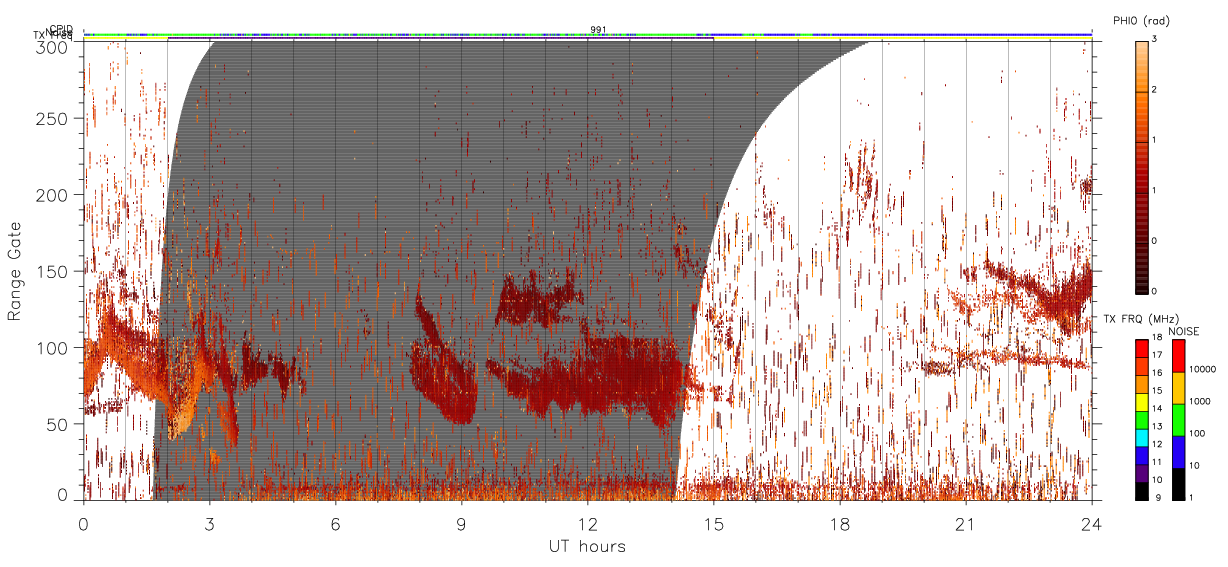
Task: Select the green 100–1000 NOISE legend segment
Action: 1178,420
